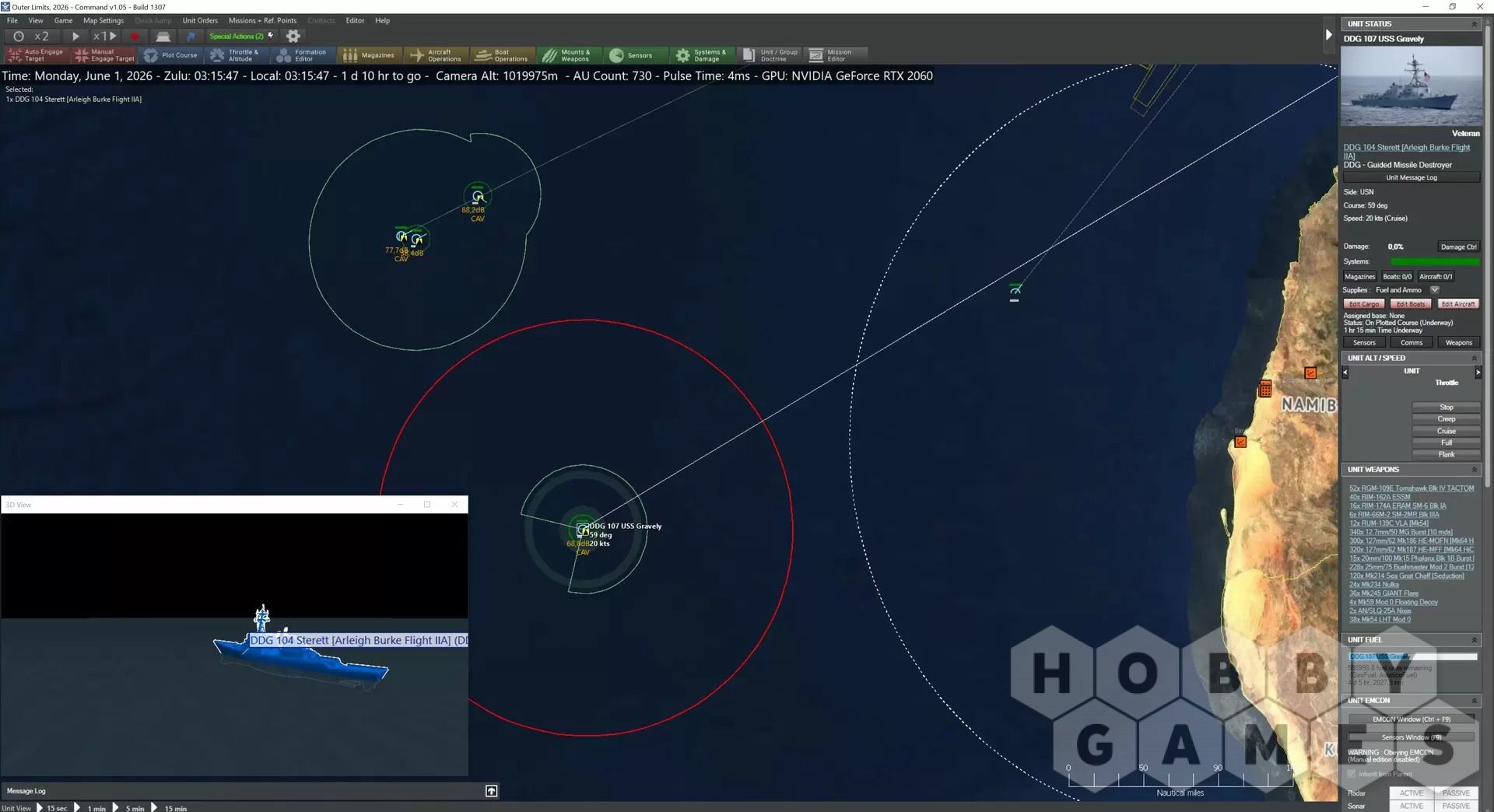Open Unit / Group Doctrine
Image resolution: width=1494 pixels, height=812 pixels.
click(770, 55)
